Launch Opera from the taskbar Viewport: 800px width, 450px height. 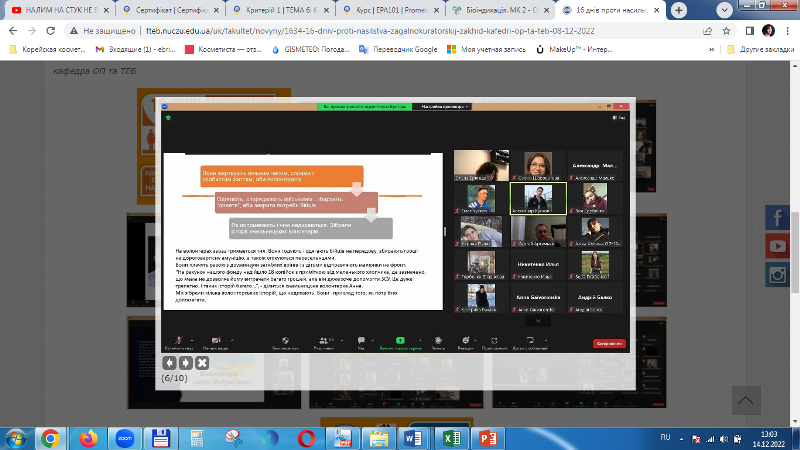tap(306, 439)
